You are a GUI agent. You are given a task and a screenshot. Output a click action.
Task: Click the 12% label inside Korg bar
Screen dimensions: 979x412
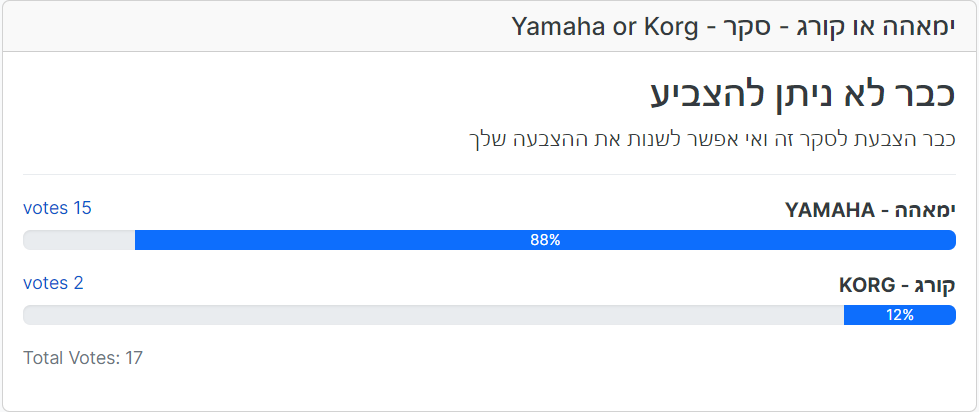coord(900,315)
